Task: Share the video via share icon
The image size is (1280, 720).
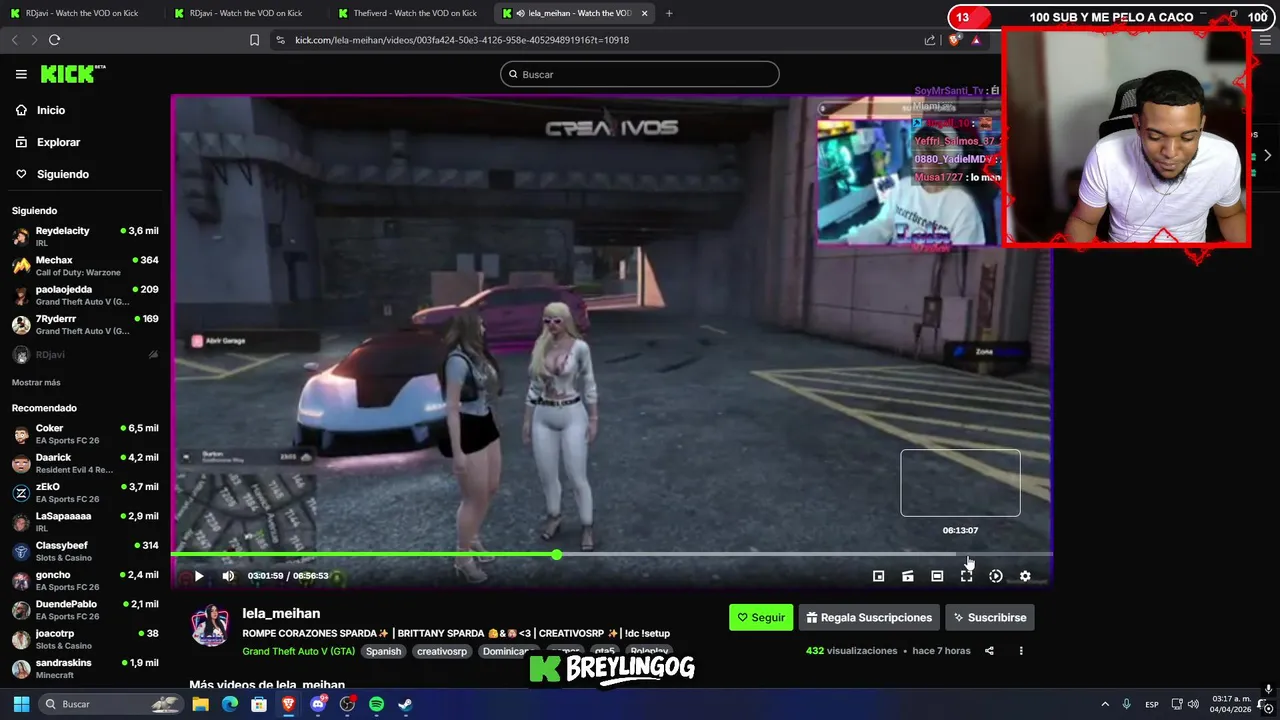Action: coord(989,651)
